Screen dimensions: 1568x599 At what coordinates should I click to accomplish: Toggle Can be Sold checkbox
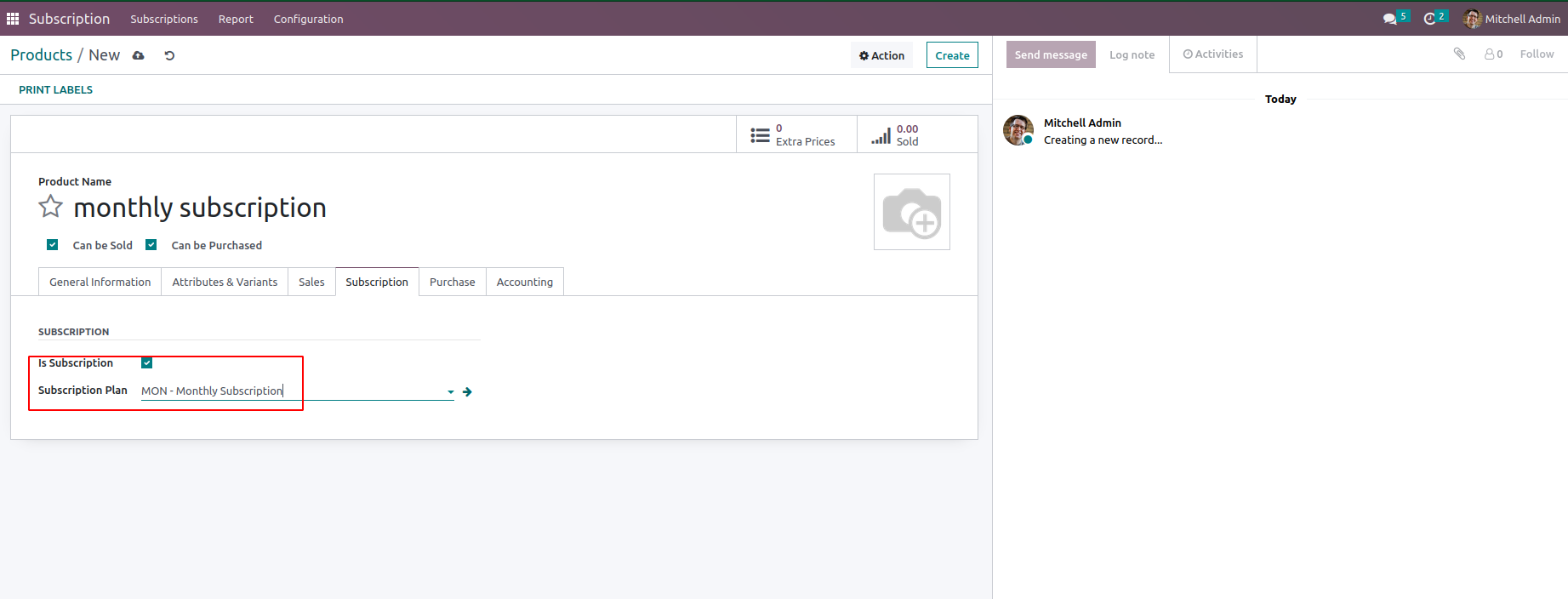[53, 245]
